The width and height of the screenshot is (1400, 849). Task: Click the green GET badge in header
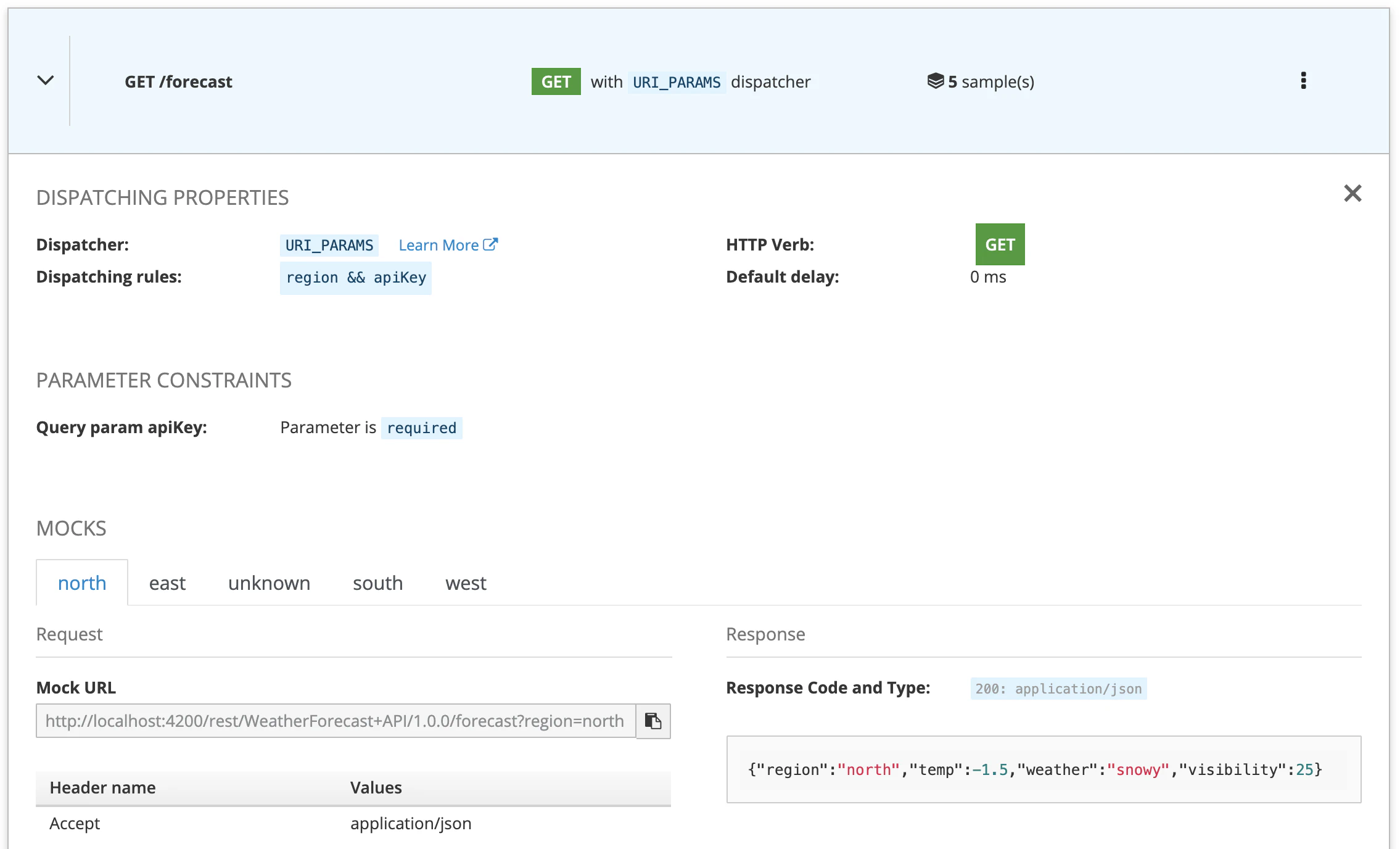556,81
